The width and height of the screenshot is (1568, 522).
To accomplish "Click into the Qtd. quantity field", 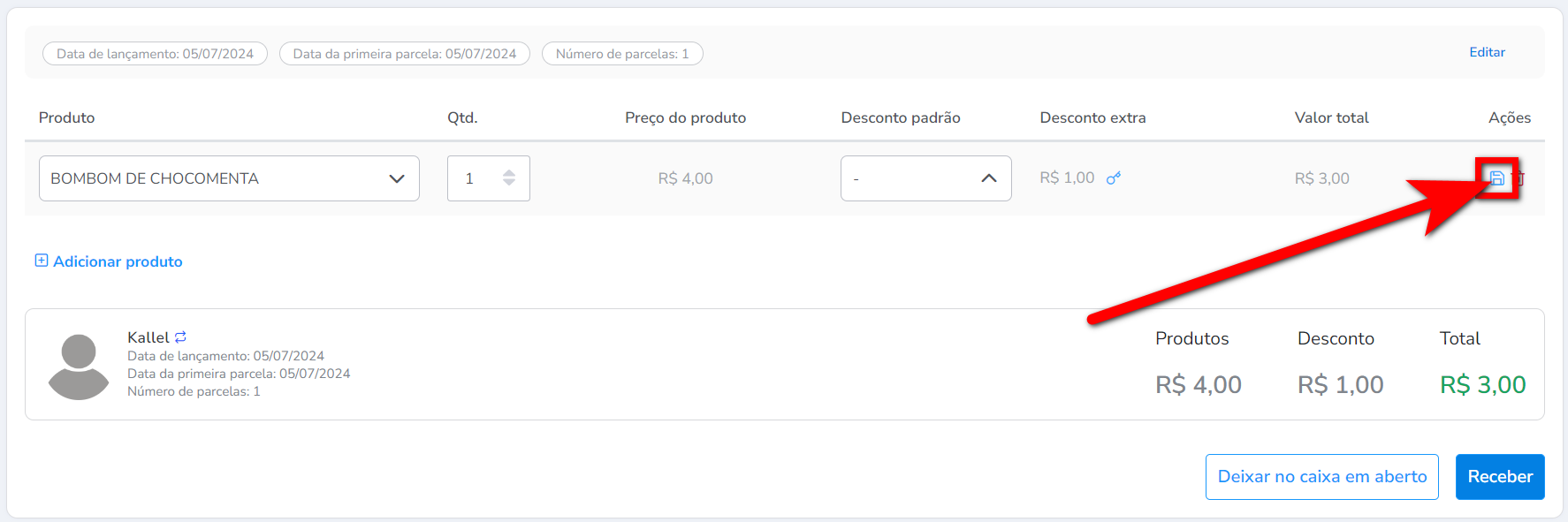I will (x=474, y=178).
